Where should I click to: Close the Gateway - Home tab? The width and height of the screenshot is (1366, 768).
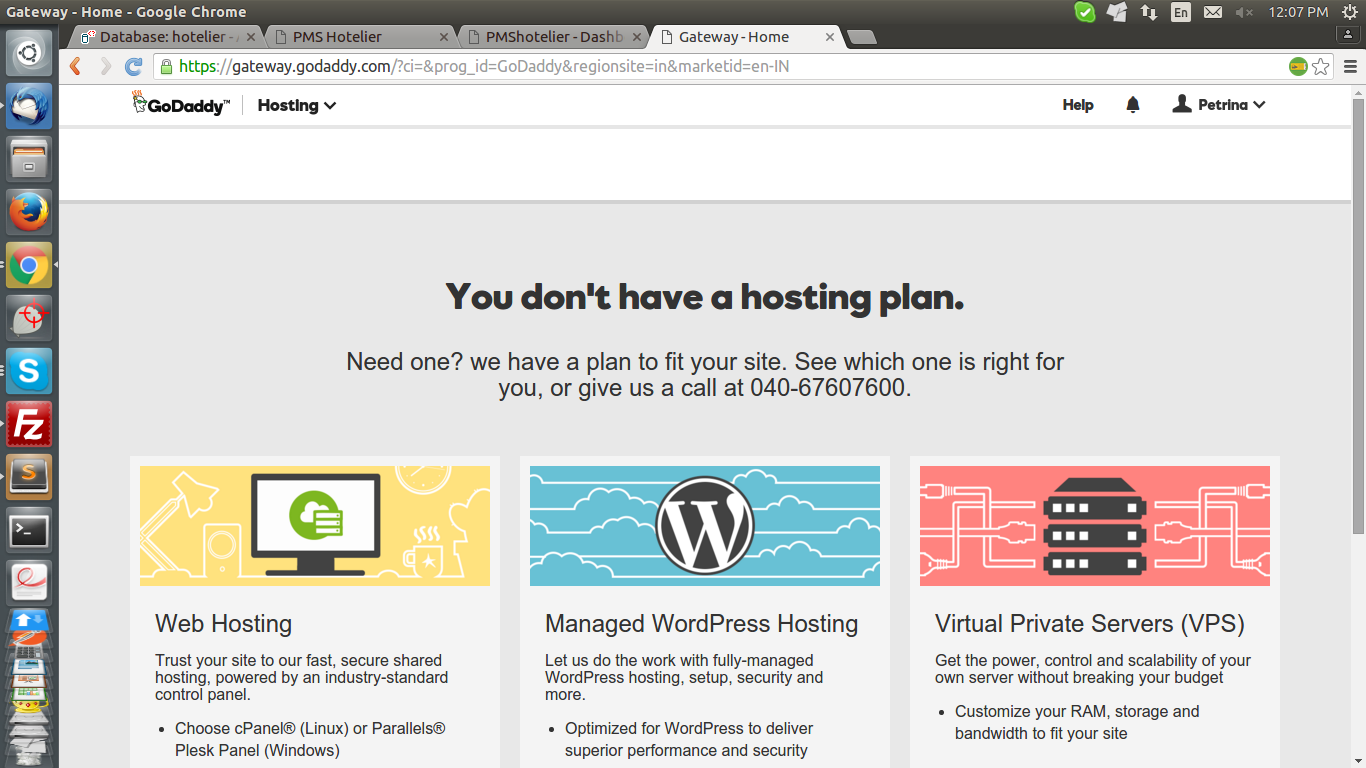click(x=829, y=37)
